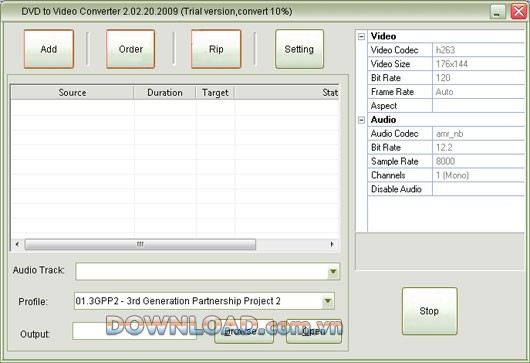This screenshot has width=530, height=363.
Task: Open the Setting button
Action: [299, 49]
